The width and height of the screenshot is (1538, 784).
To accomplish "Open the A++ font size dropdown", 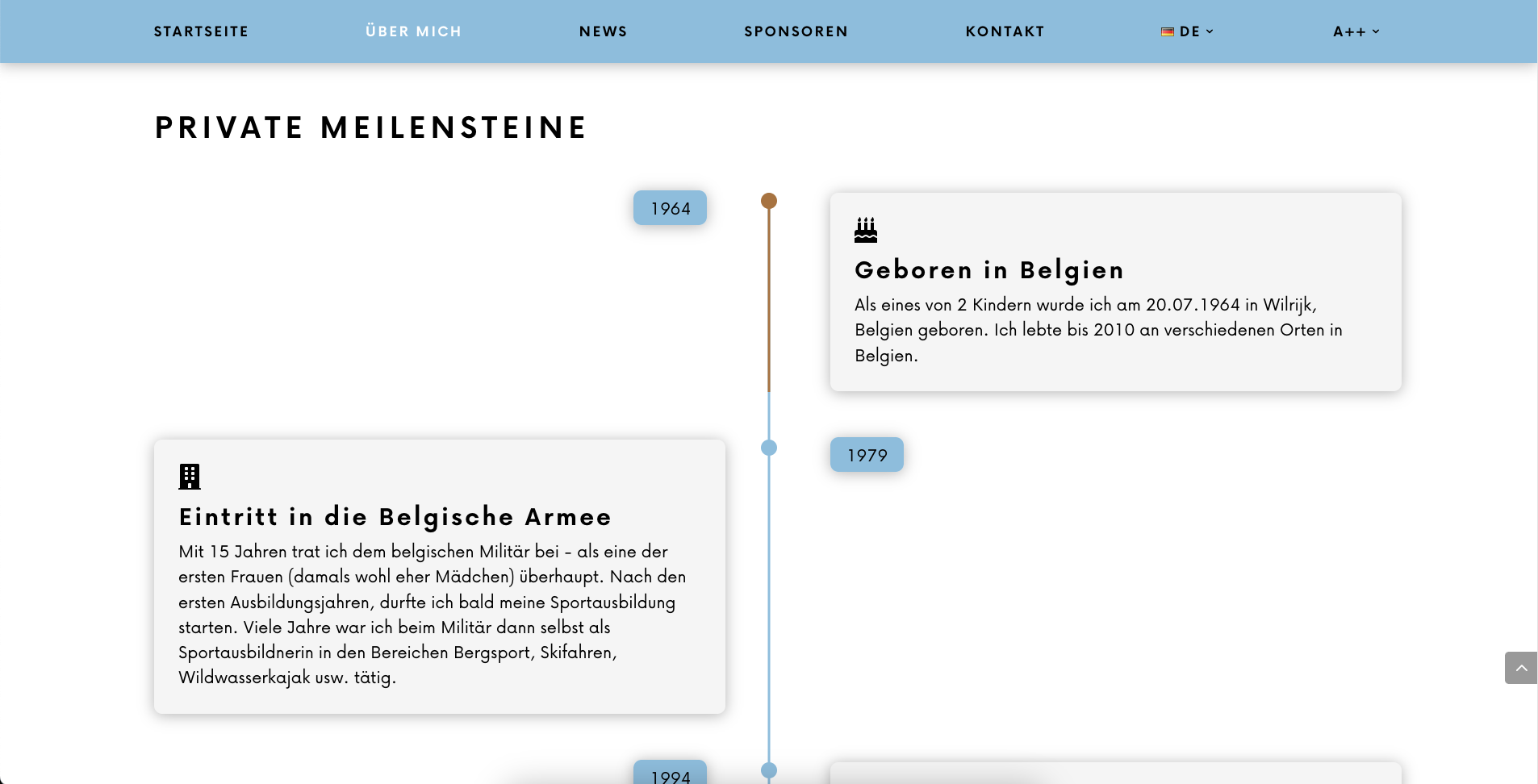I will pyautogui.click(x=1356, y=32).
